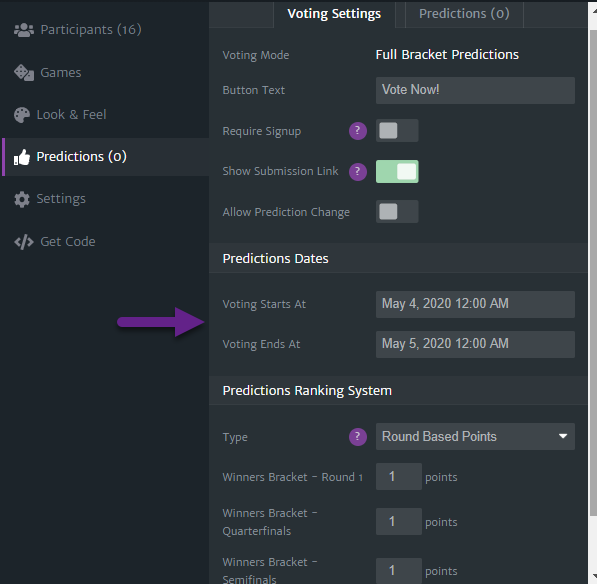Click the Predictions thumbs-up icon
This screenshot has height=584, width=597.
point(22,157)
